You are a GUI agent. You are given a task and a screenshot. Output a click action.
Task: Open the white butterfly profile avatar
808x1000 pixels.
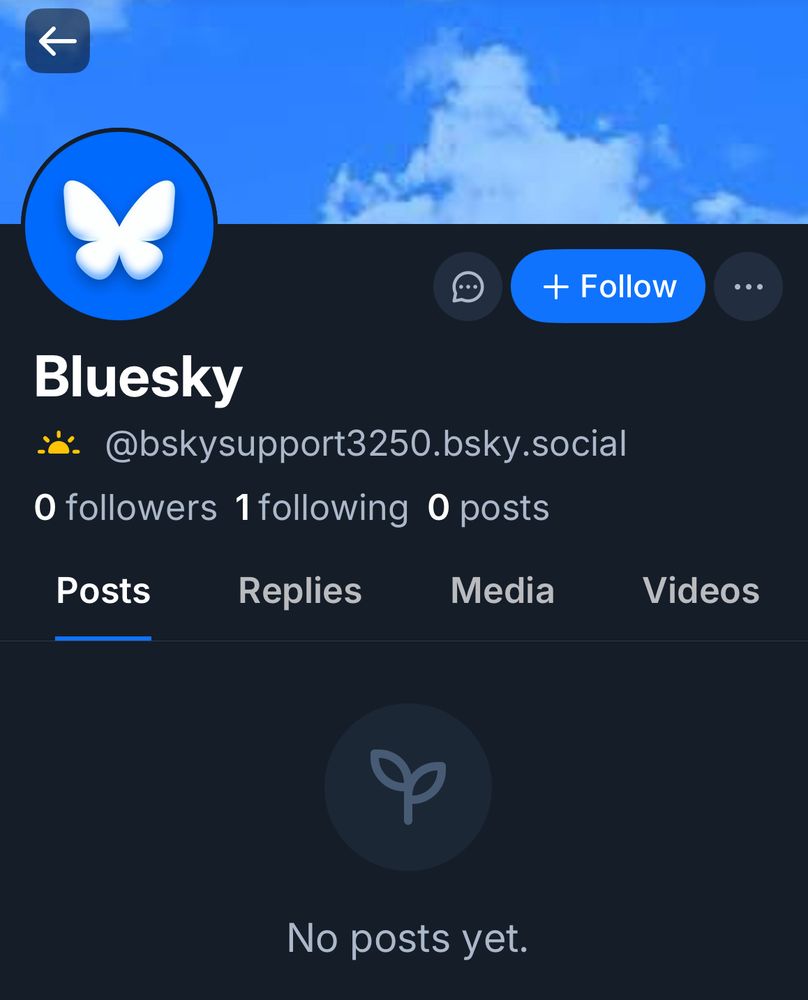(119, 224)
